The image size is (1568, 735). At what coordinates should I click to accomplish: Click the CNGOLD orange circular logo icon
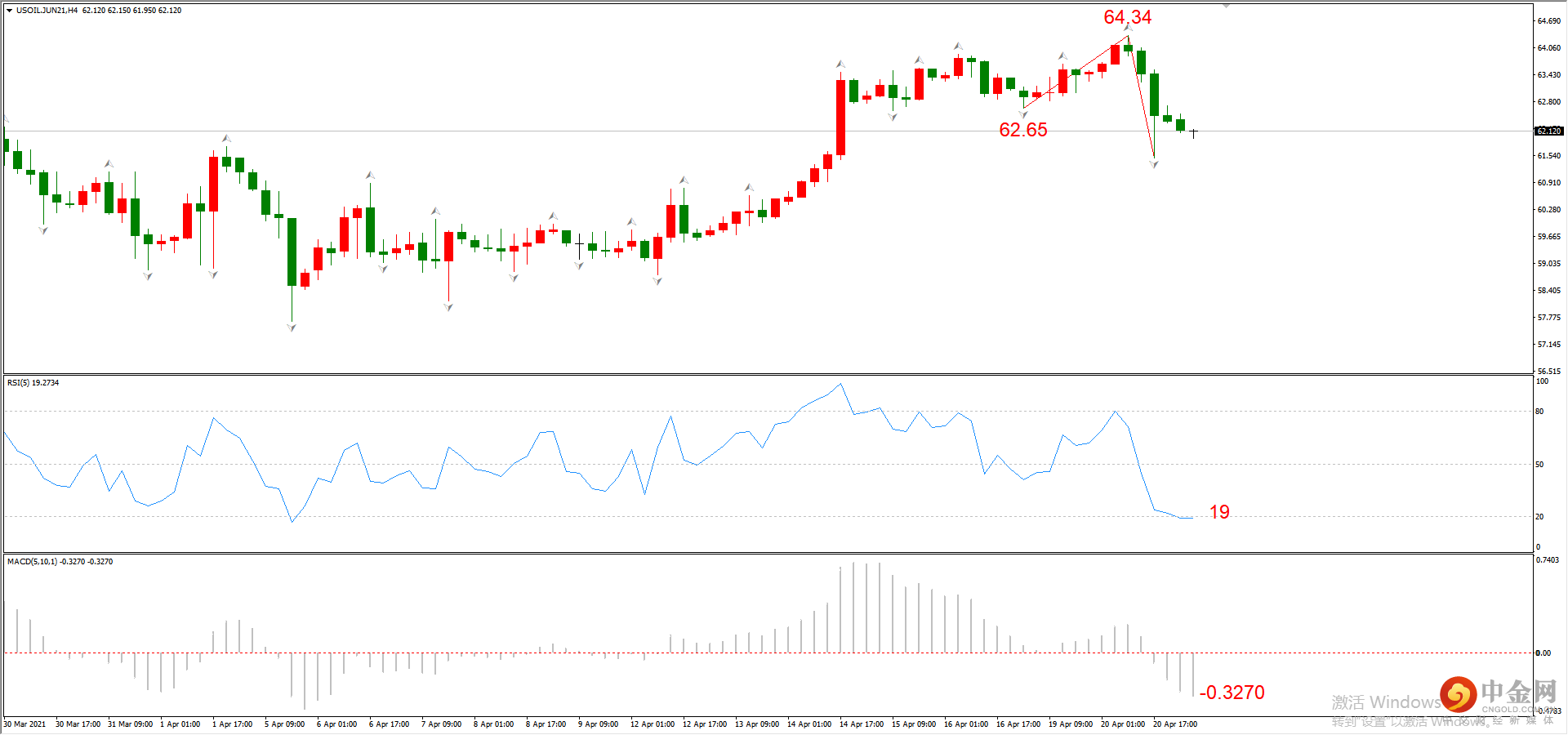(x=1458, y=695)
